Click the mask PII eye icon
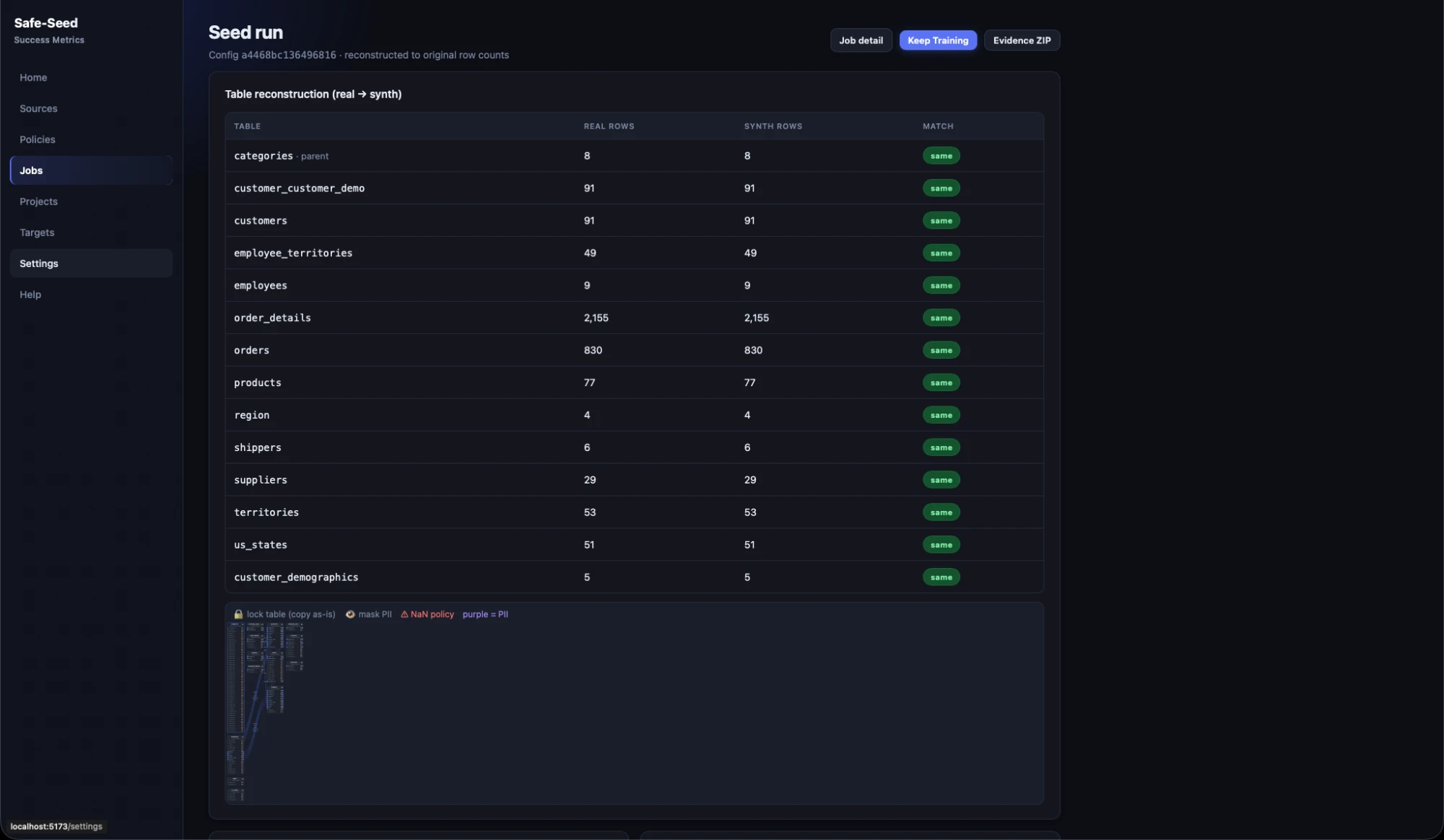Screen dimensions: 1444x840 (350, 614)
